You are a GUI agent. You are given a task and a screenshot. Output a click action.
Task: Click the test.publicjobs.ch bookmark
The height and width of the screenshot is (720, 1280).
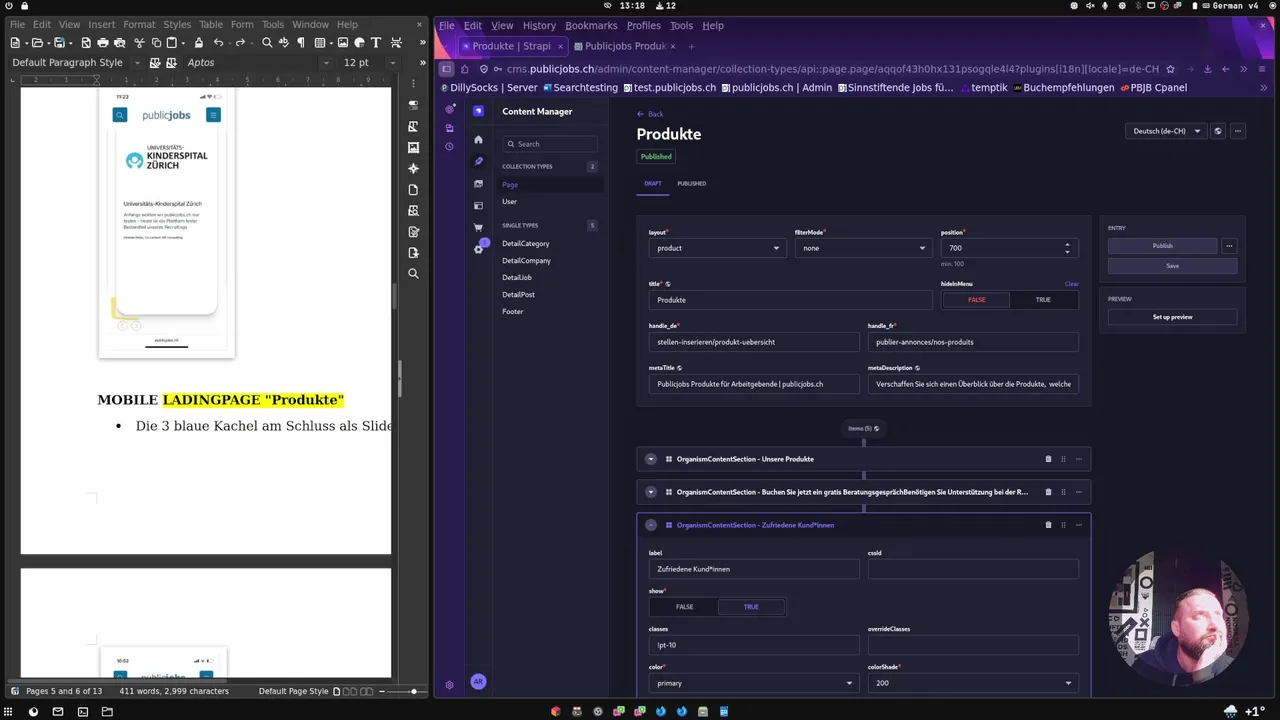[x=669, y=88]
